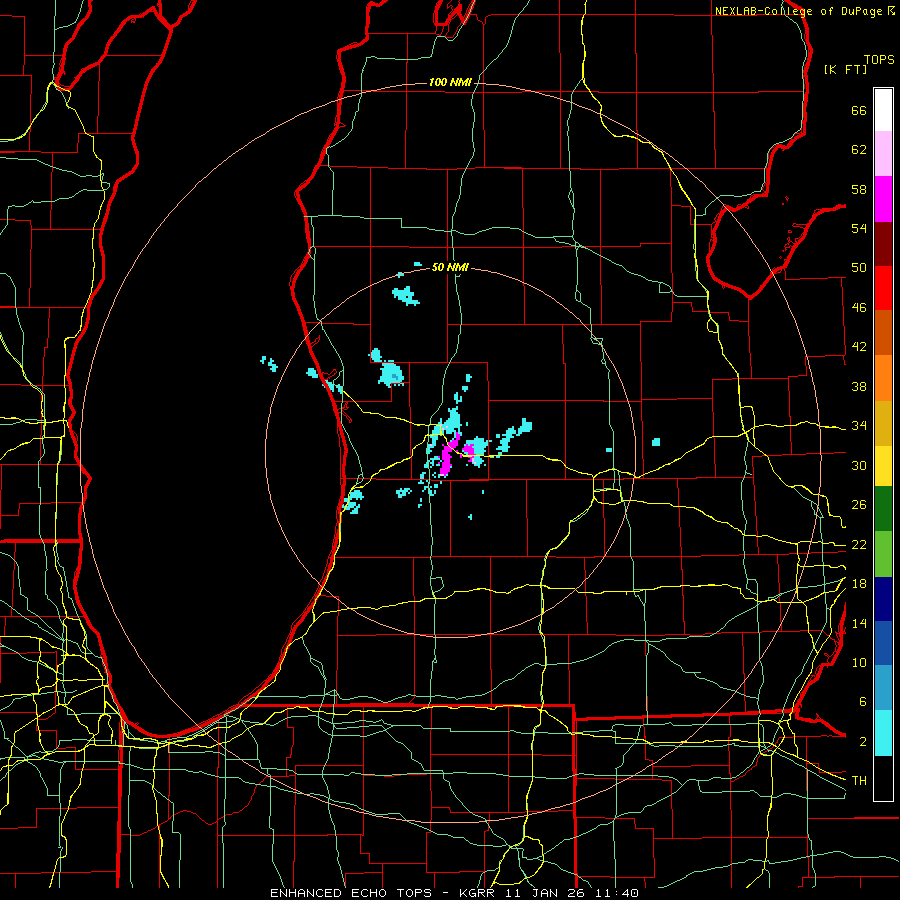
Task: Click the 26 legend value
Action: [x=859, y=505]
